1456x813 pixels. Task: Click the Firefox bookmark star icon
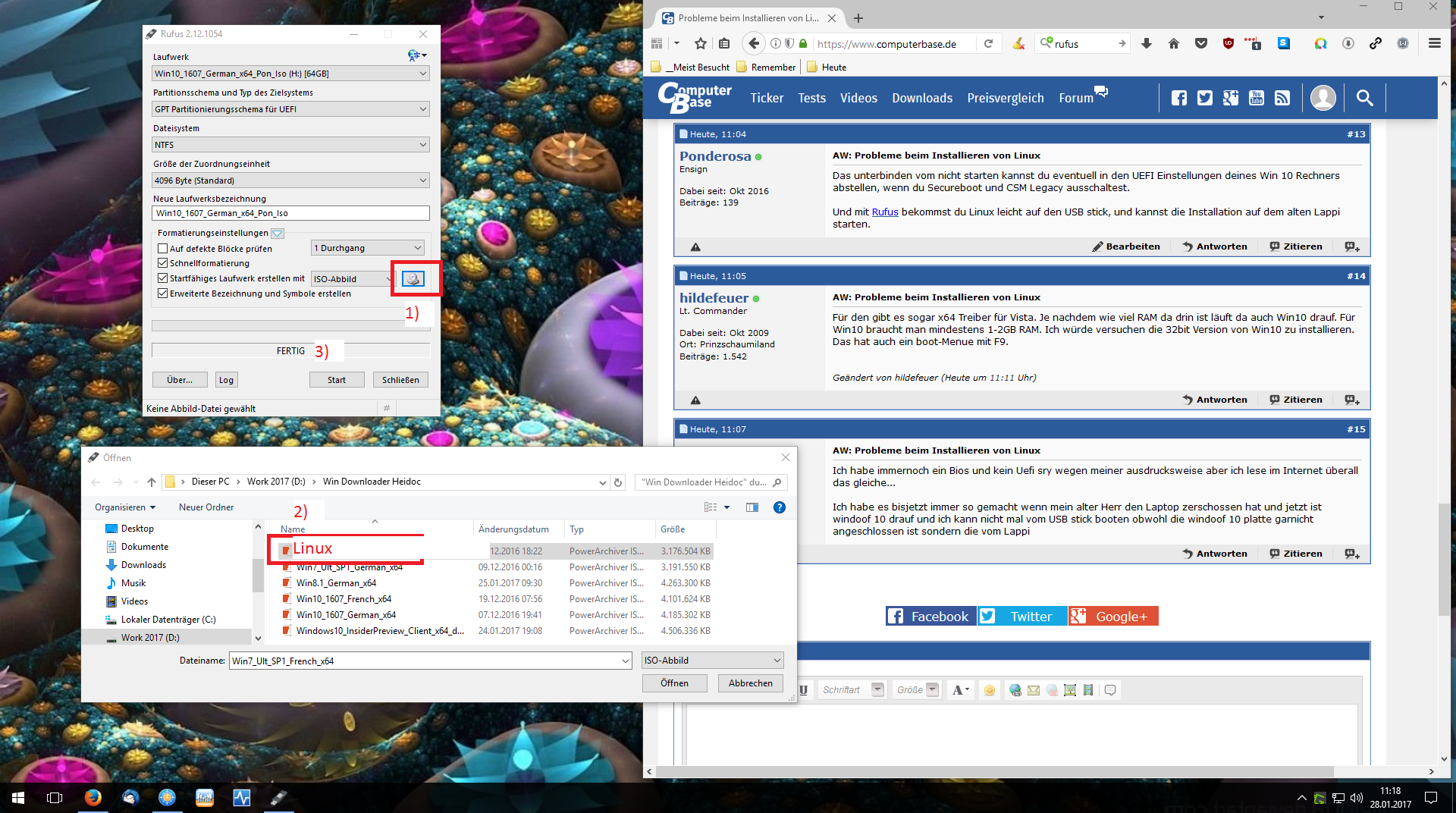[701, 43]
